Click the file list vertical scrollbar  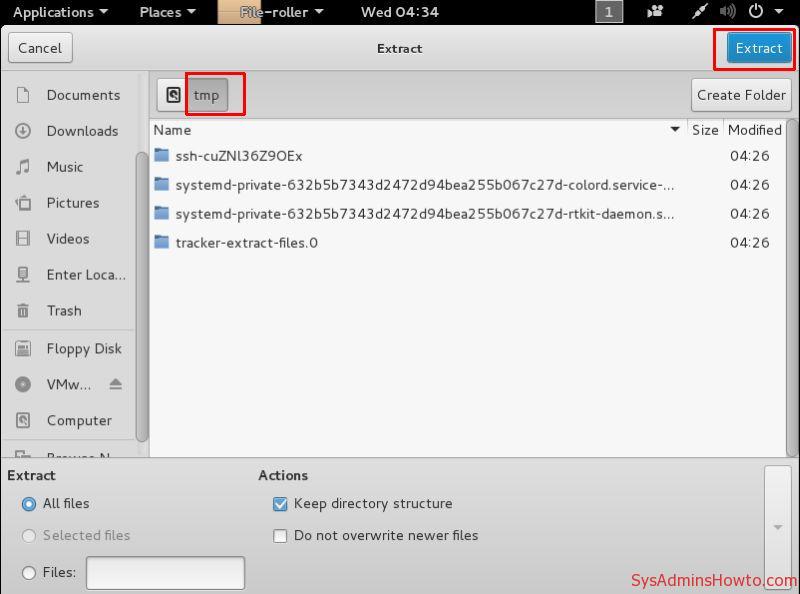791,288
